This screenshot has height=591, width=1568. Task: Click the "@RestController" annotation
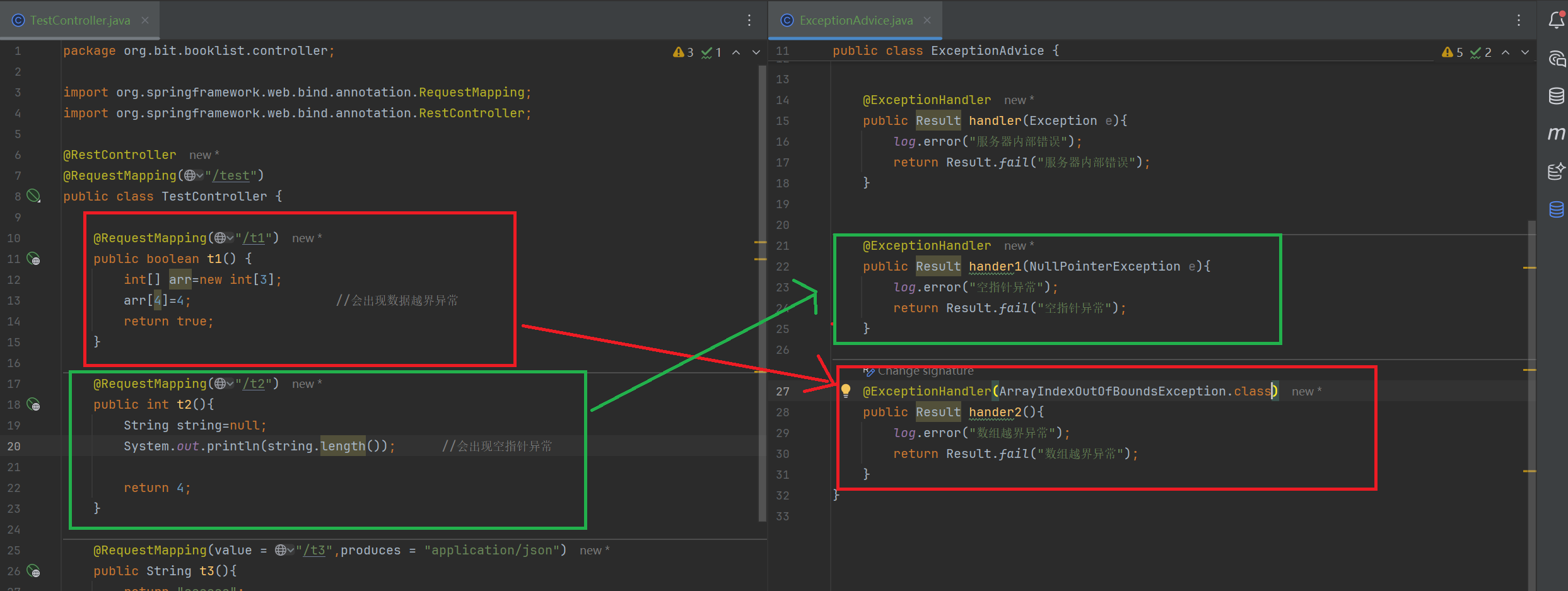point(119,155)
